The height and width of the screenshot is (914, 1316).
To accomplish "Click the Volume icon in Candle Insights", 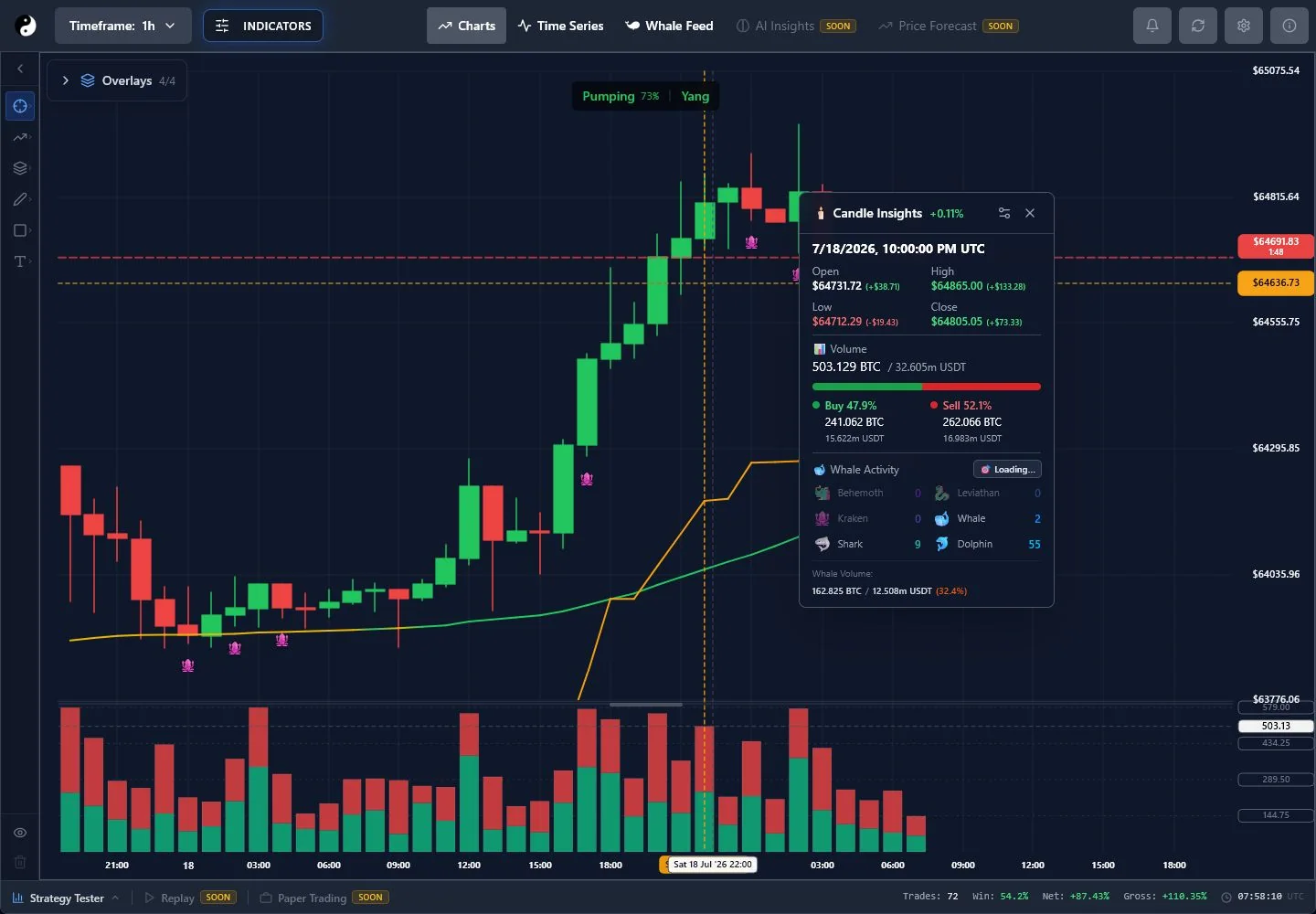I will pos(820,349).
